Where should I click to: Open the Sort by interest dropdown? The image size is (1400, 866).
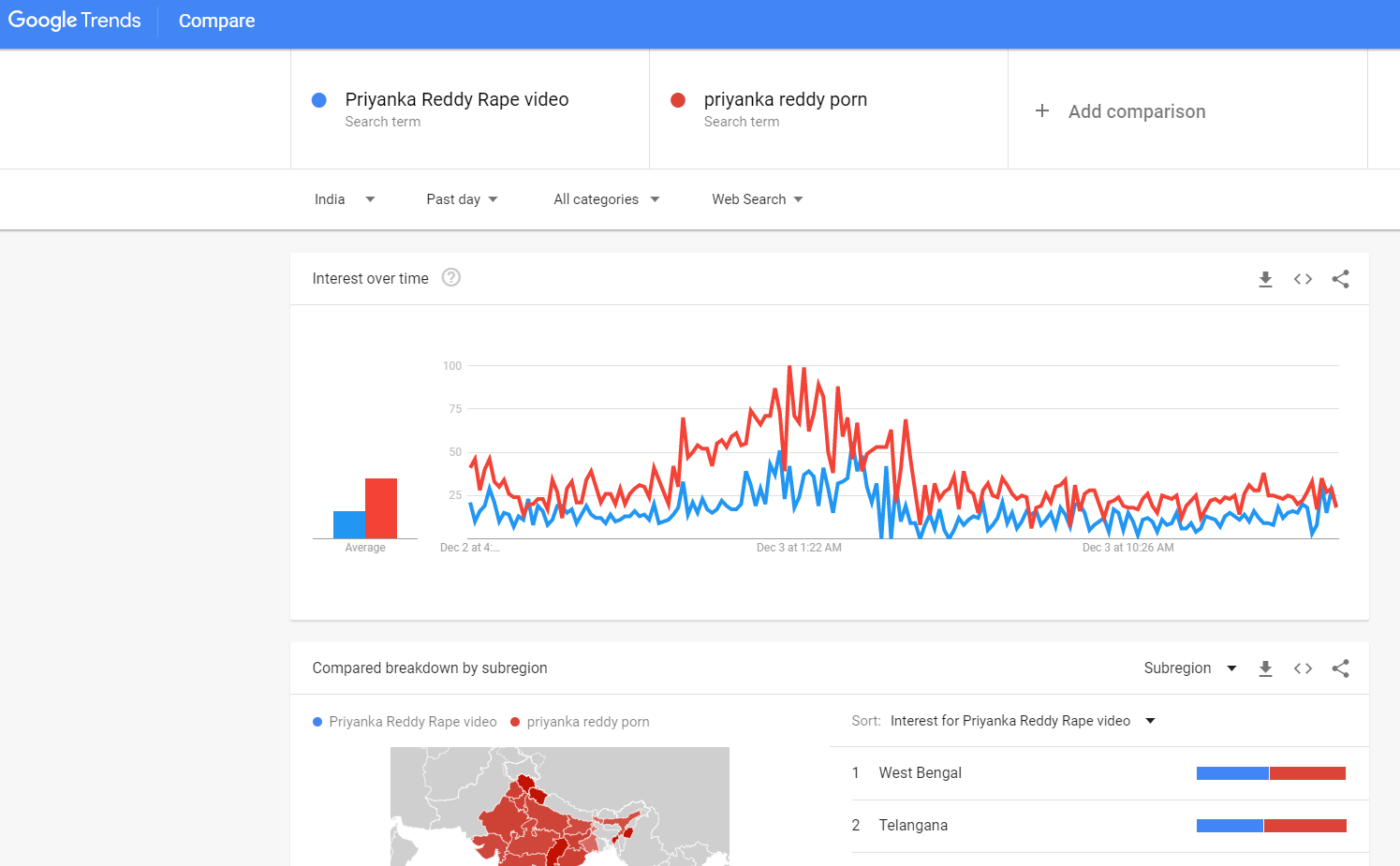coord(1023,721)
